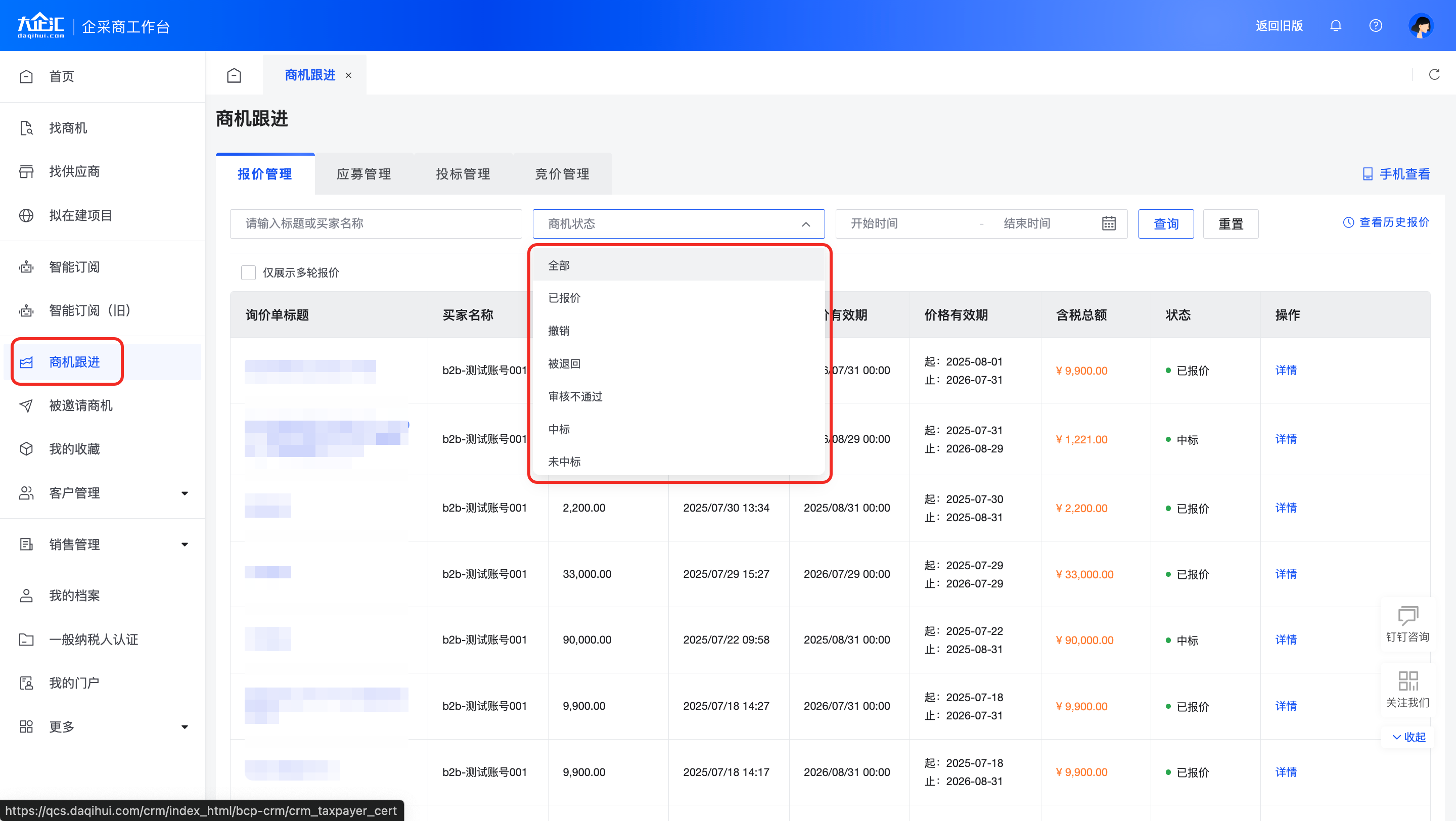Open 查看历史报价 clock link
Screen dimensions: 1456x821
1386,222
